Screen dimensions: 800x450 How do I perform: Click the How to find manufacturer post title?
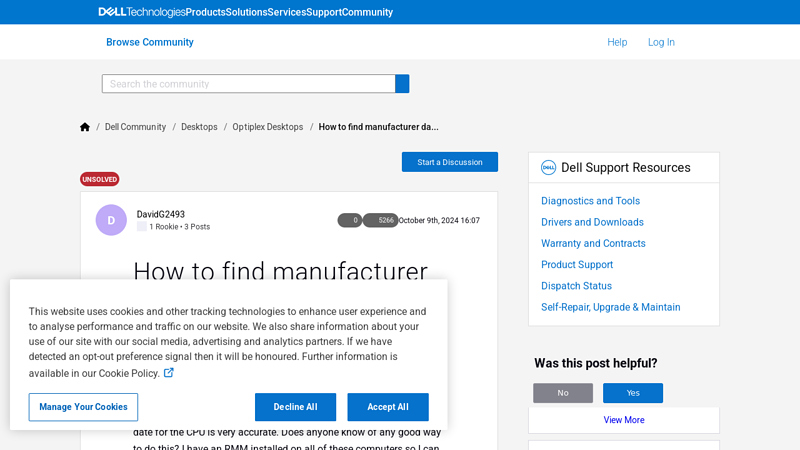click(281, 270)
